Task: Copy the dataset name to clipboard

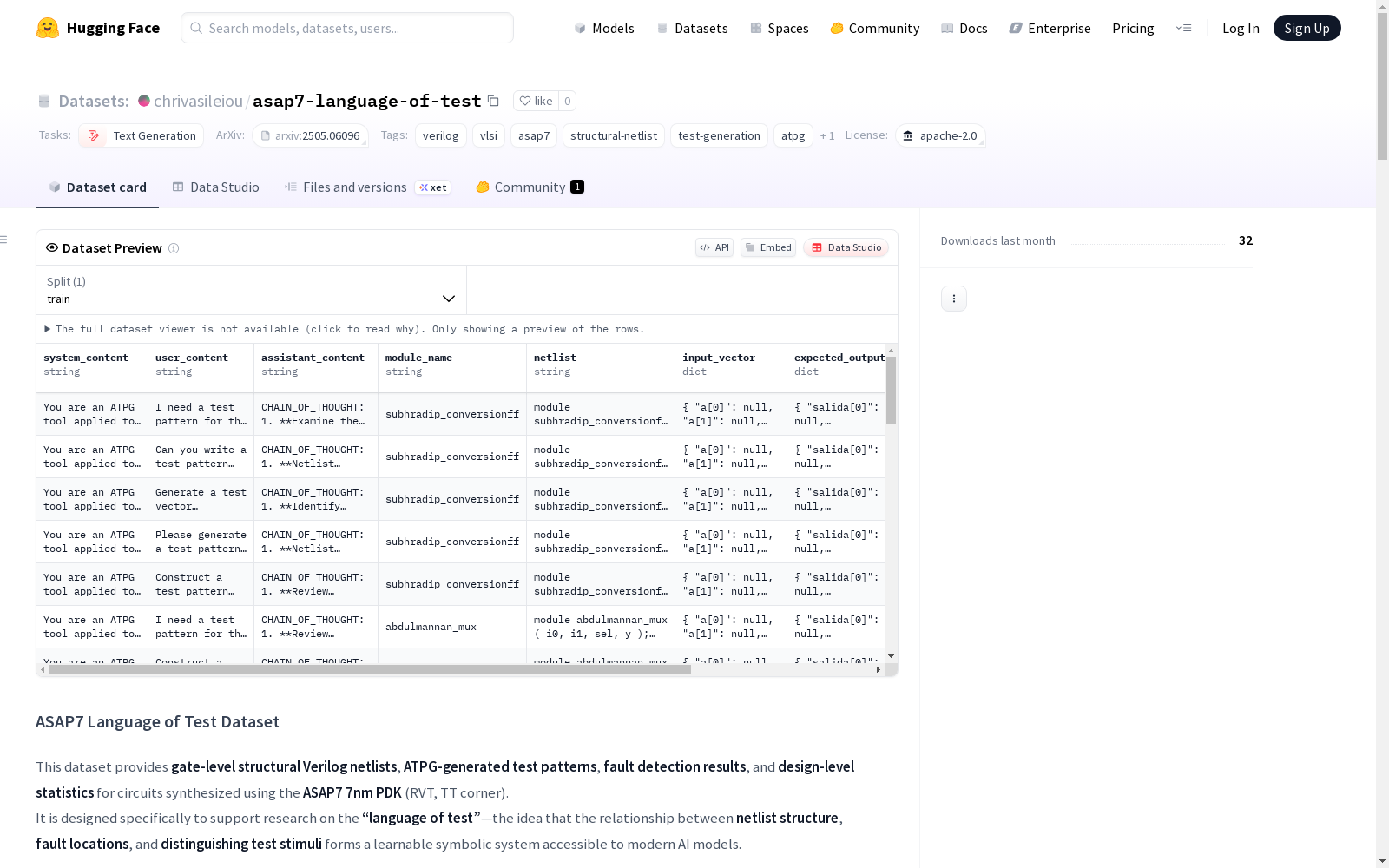Action: click(x=493, y=101)
